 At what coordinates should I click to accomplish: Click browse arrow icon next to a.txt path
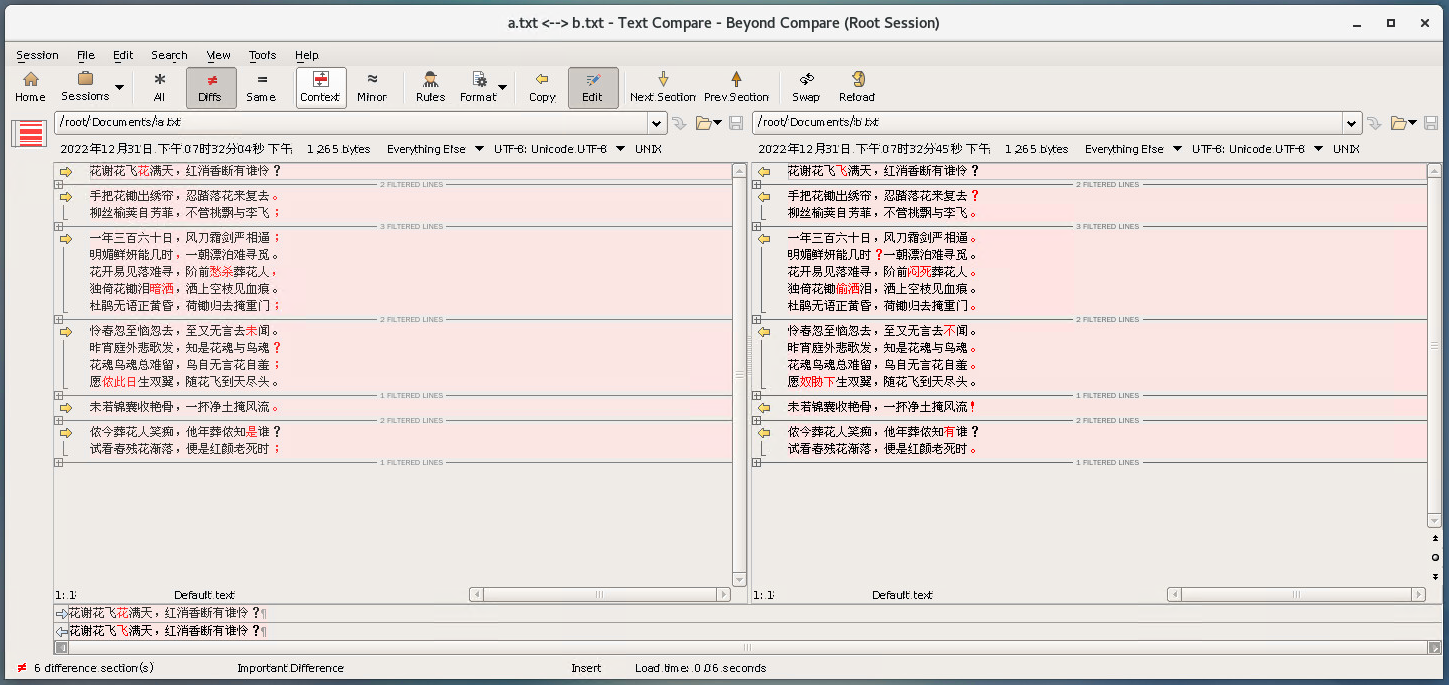(x=679, y=123)
